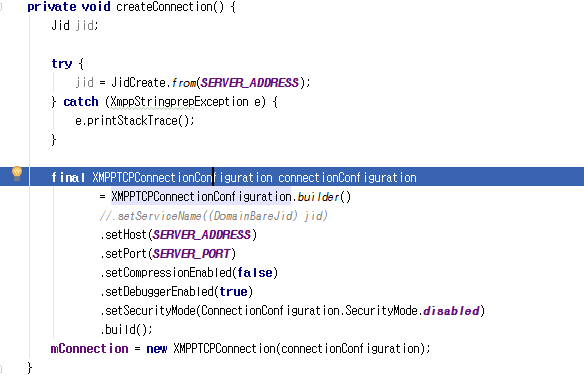Click the try keyword

coord(61,63)
